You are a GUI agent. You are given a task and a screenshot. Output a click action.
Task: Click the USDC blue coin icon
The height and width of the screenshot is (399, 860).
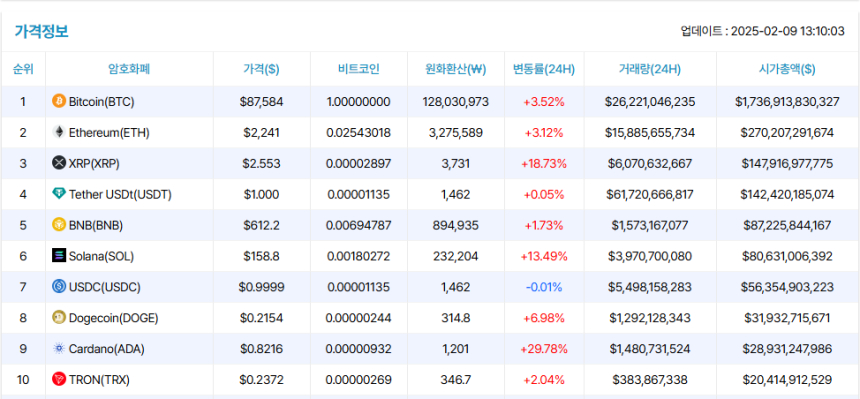(x=58, y=286)
